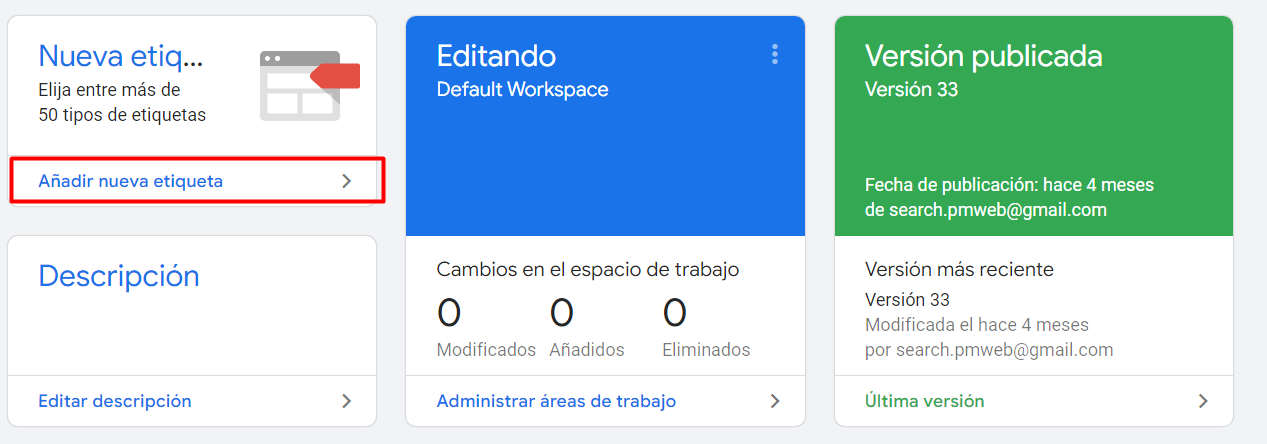Click Versión 33 under Versión más reciente
Screen dimensions: 1267x444
click(907, 300)
